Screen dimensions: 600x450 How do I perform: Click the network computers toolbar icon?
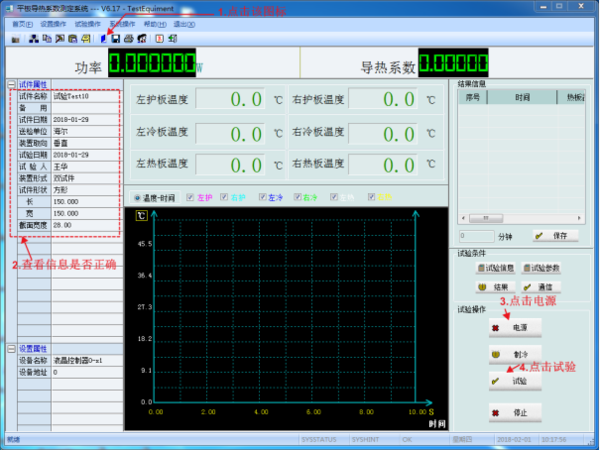[x=34, y=39]
